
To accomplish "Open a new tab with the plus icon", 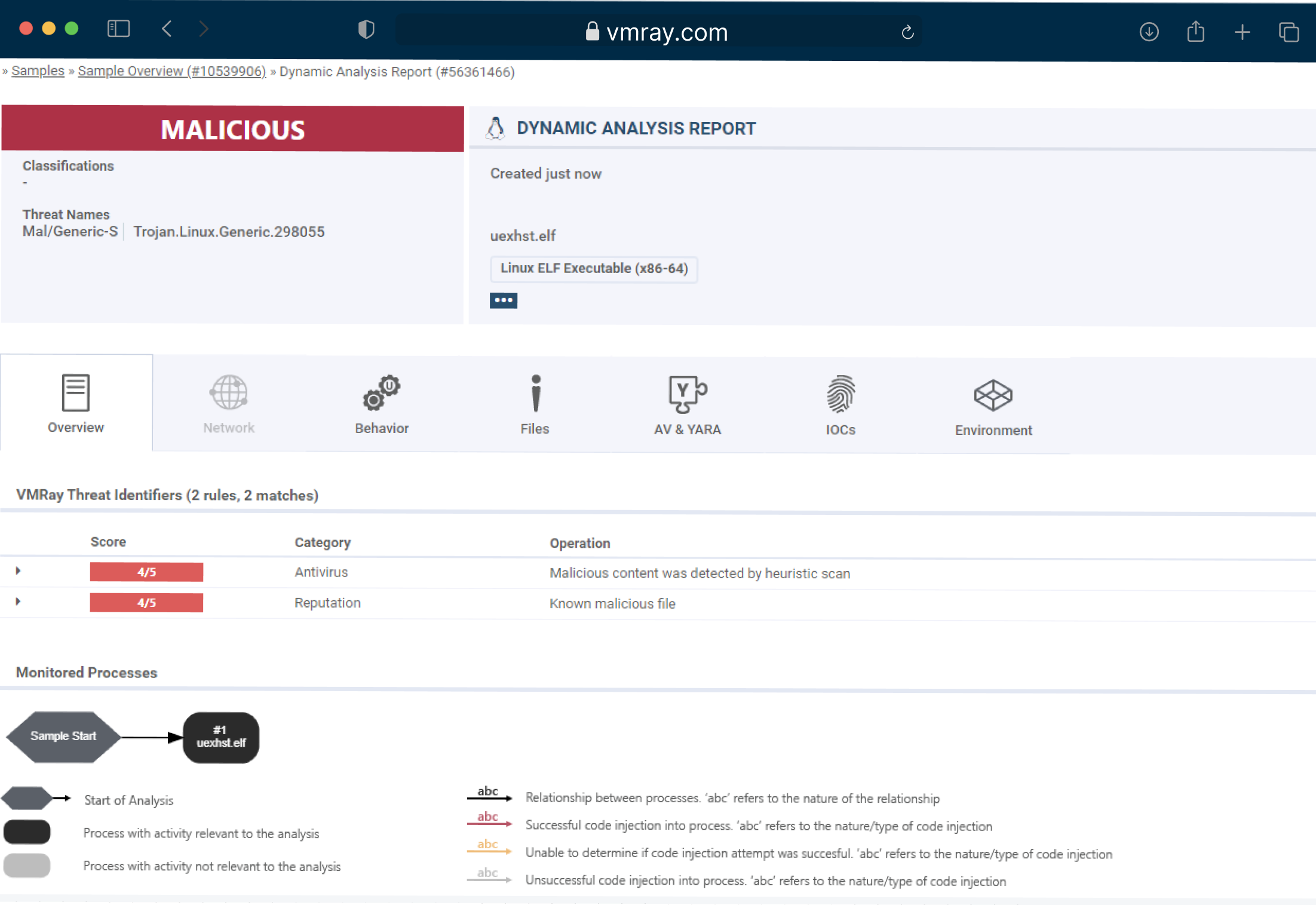I will click(x=1242, y=32).
